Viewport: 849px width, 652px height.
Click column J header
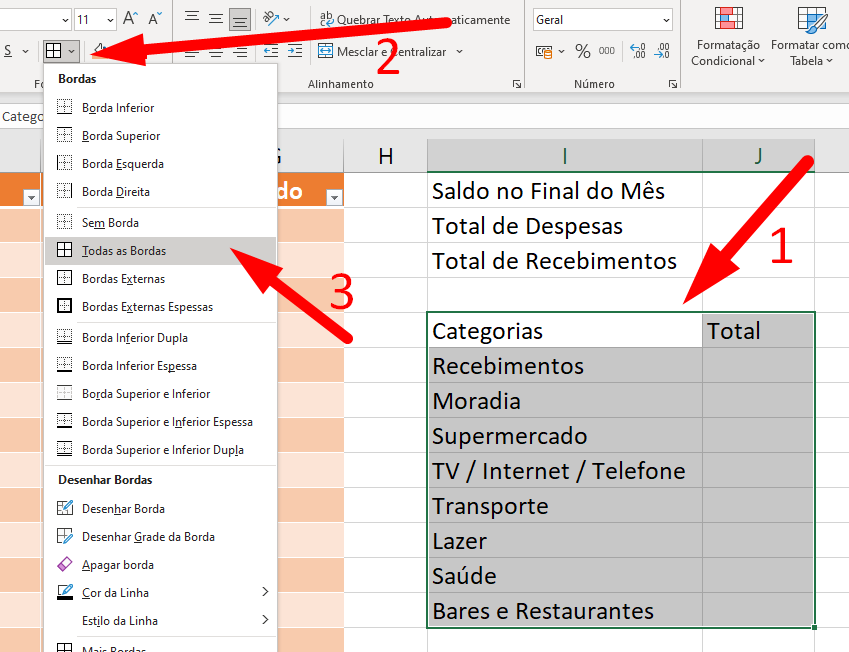coord(758,157)
